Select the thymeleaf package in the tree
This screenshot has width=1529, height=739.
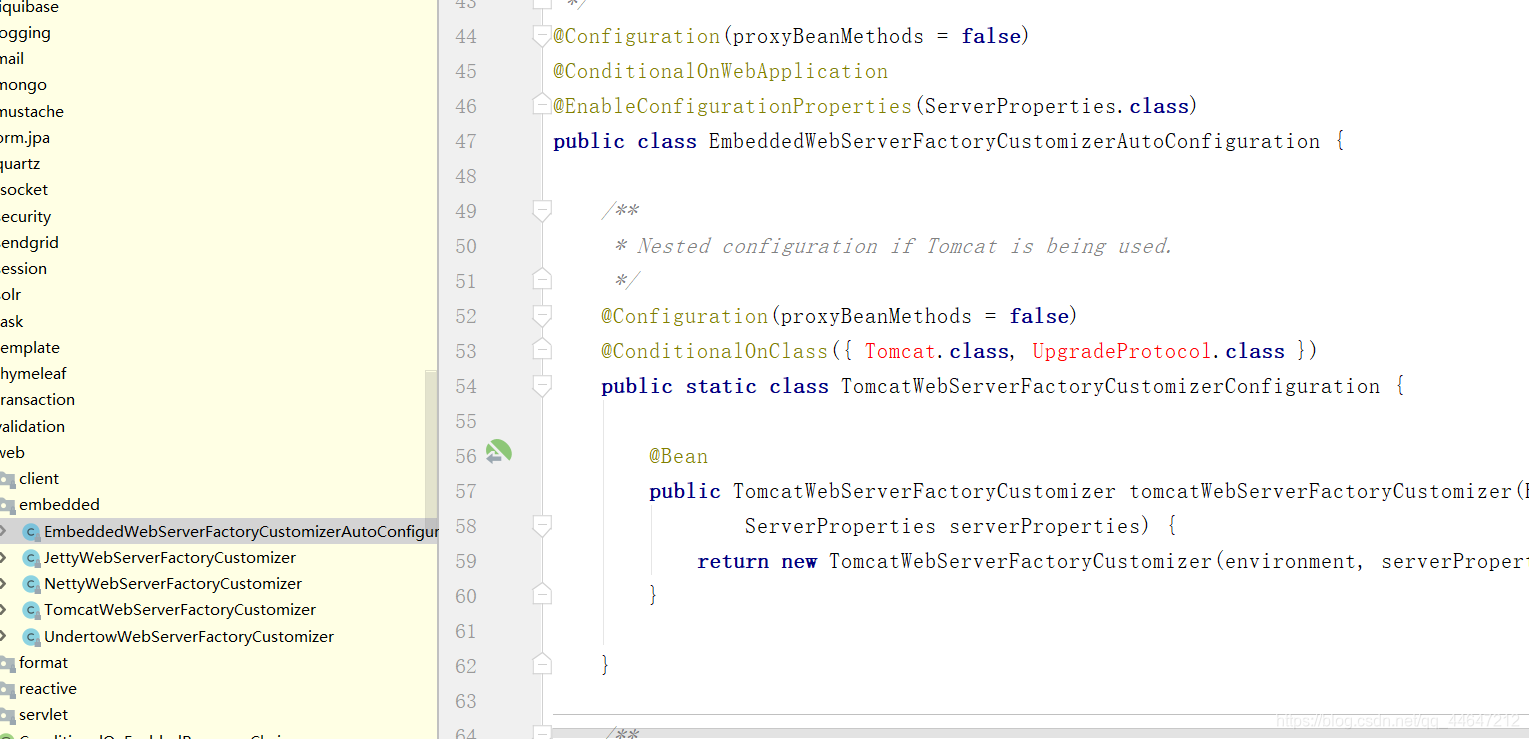click(x=34, y=374)
